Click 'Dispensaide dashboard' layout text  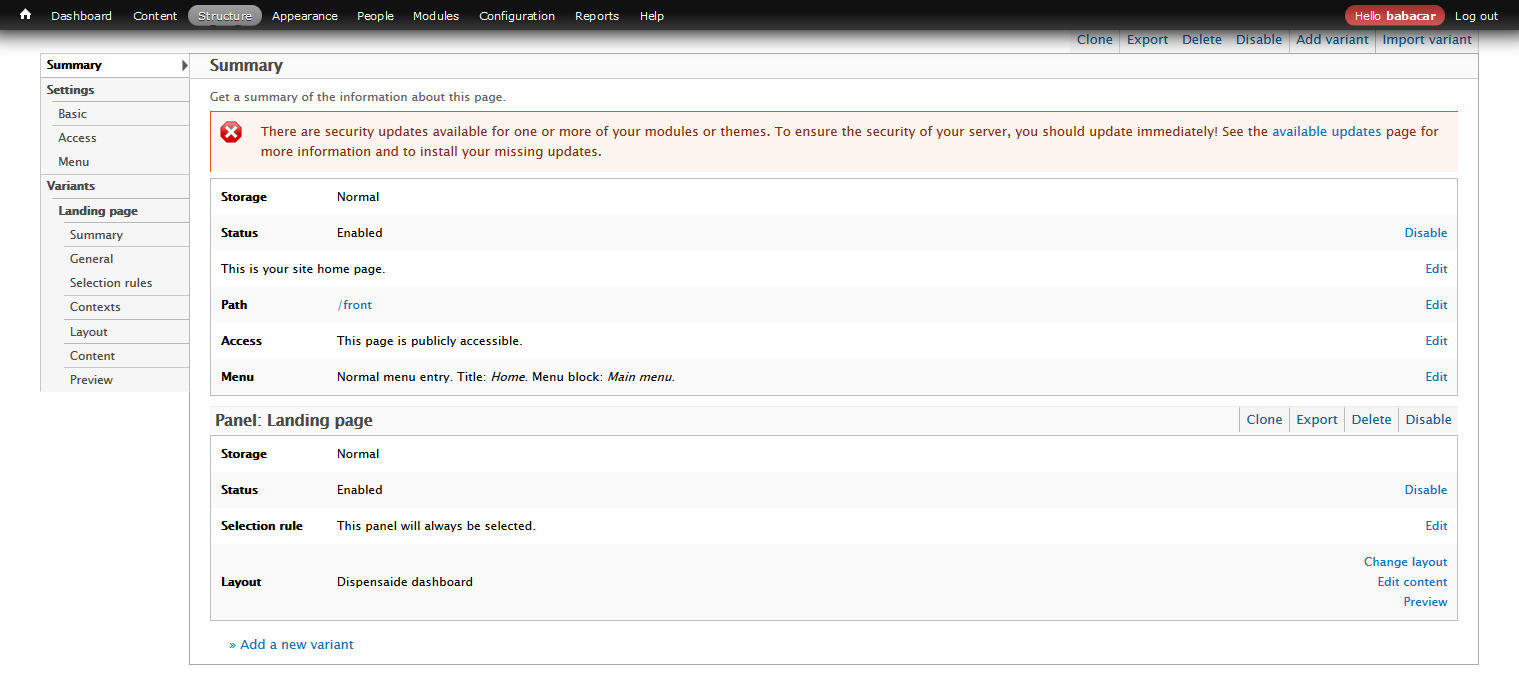(x=405, y=582)
